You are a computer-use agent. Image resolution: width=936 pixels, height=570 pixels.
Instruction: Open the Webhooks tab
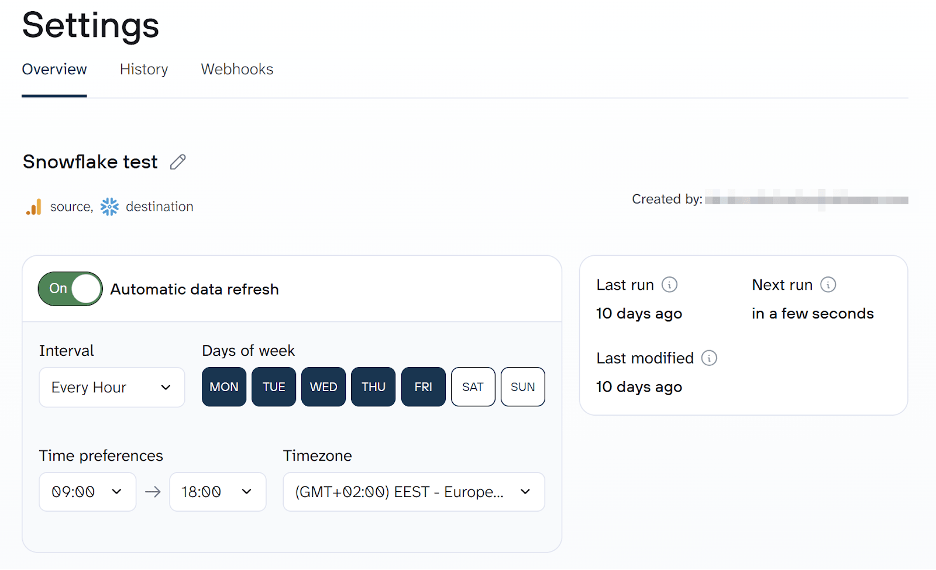[x=237, y=70]
